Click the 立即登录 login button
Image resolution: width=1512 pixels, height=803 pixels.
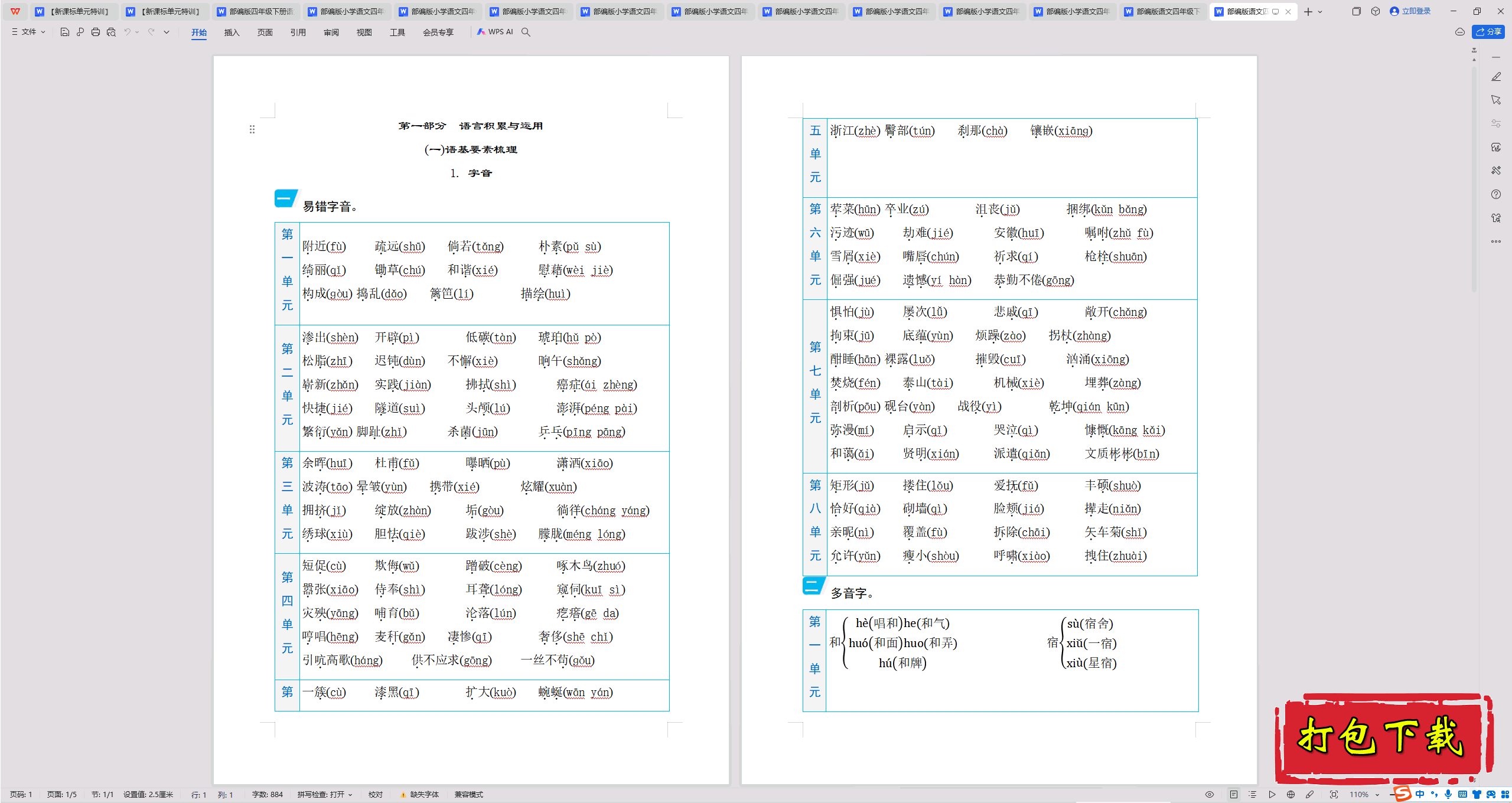(1410, 11)
